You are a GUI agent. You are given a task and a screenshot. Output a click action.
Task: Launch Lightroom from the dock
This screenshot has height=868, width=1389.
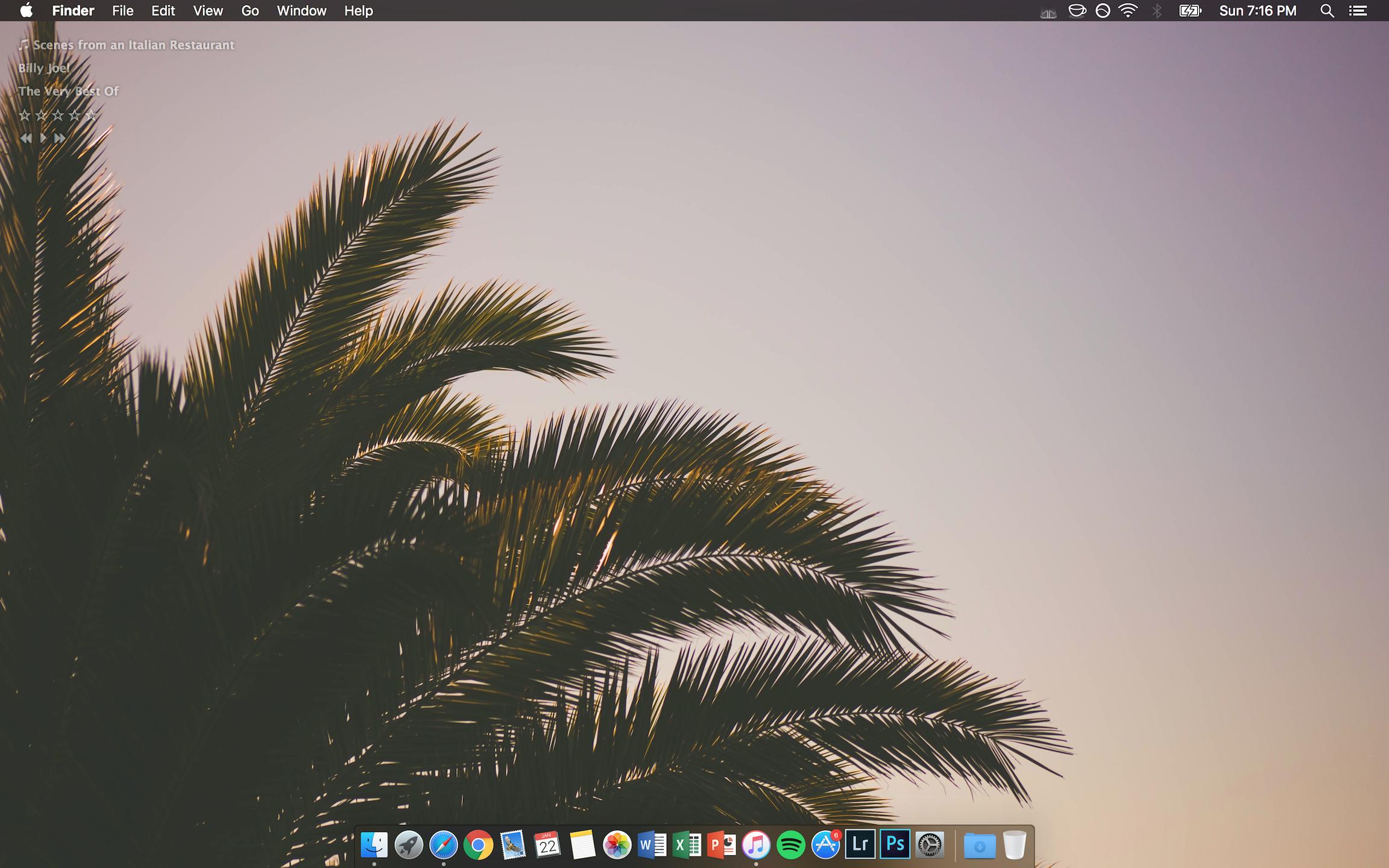(860, 845)
